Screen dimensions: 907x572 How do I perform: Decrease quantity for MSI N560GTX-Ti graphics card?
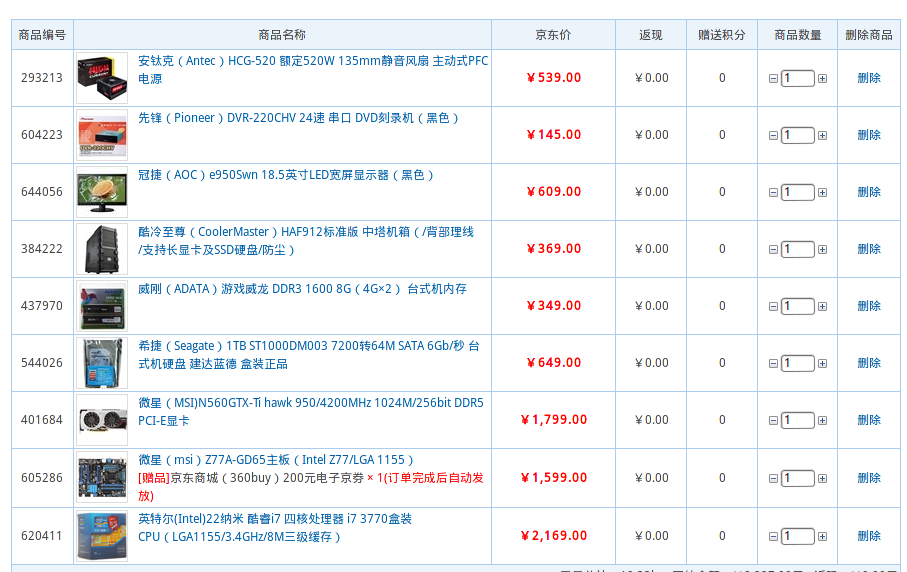point(773,420)
